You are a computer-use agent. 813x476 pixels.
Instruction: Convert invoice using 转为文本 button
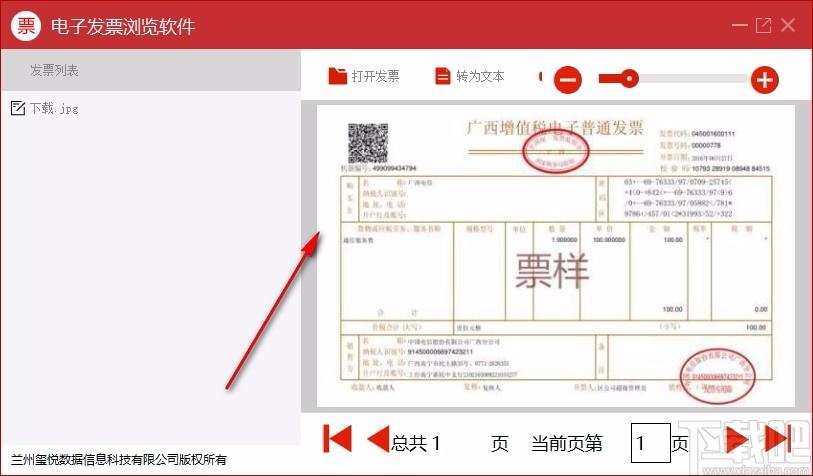tap(469, 76)
